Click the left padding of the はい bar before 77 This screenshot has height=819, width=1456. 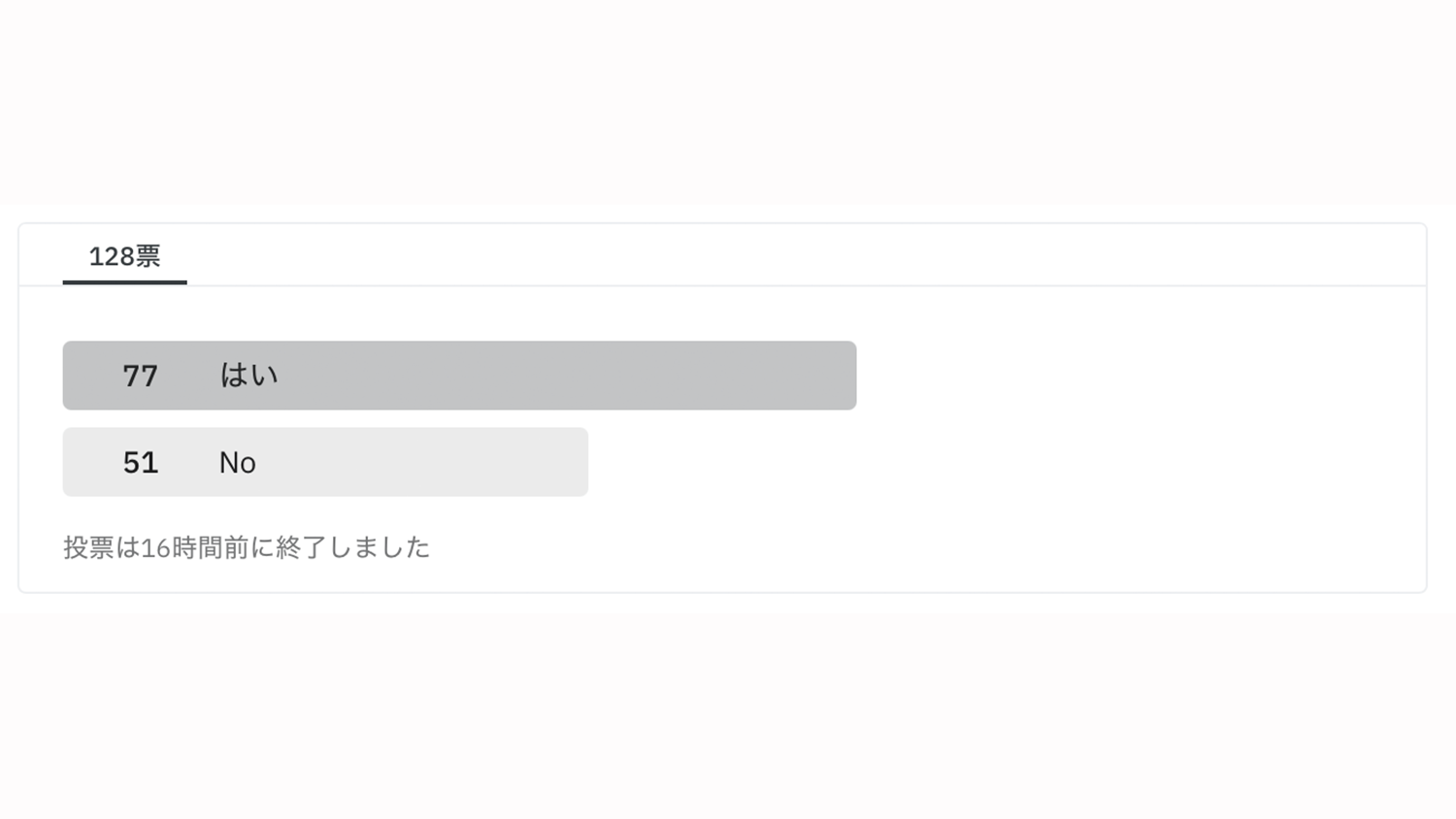tap(87, 376)
